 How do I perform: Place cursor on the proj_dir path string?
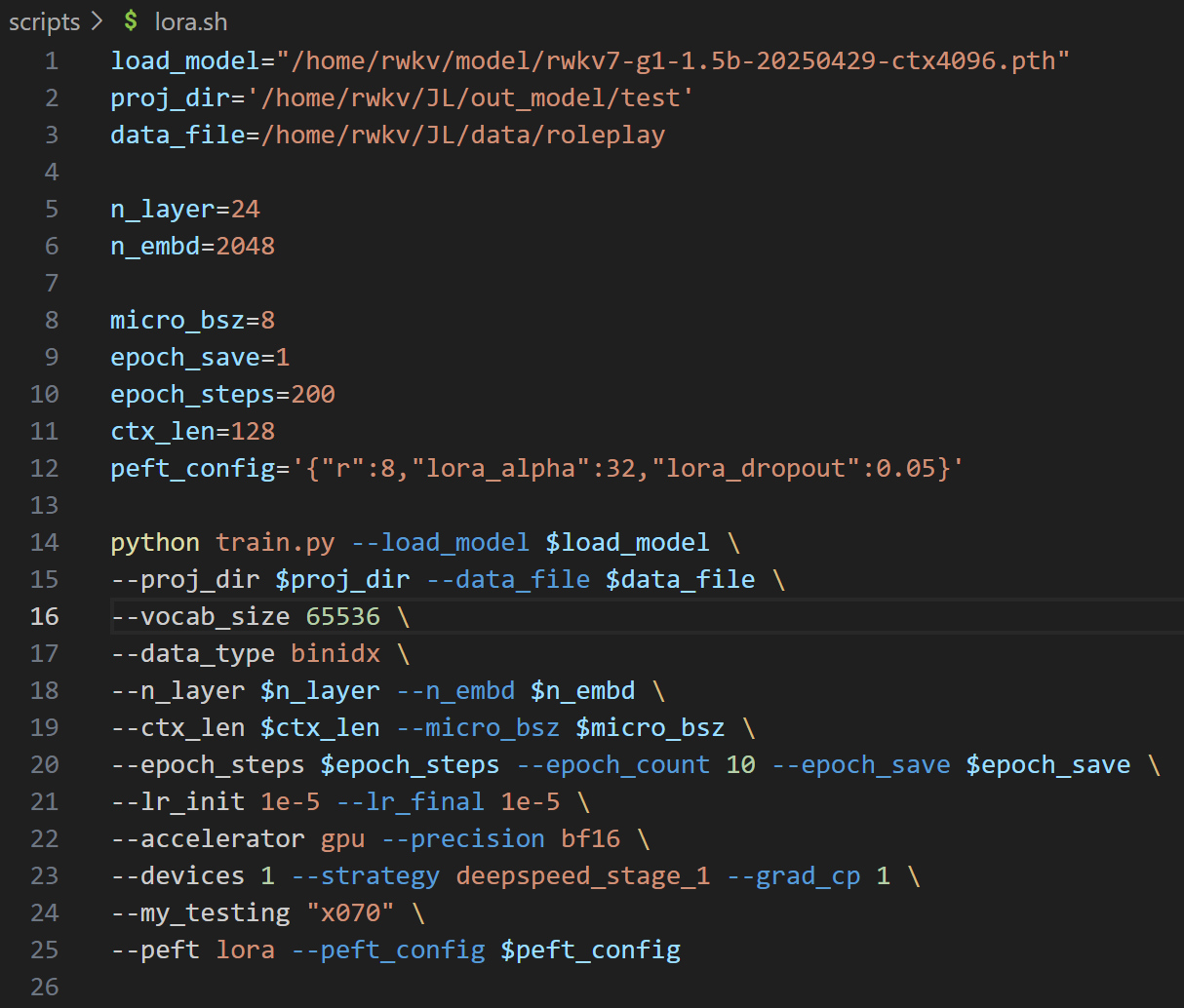tap(470, 97)
